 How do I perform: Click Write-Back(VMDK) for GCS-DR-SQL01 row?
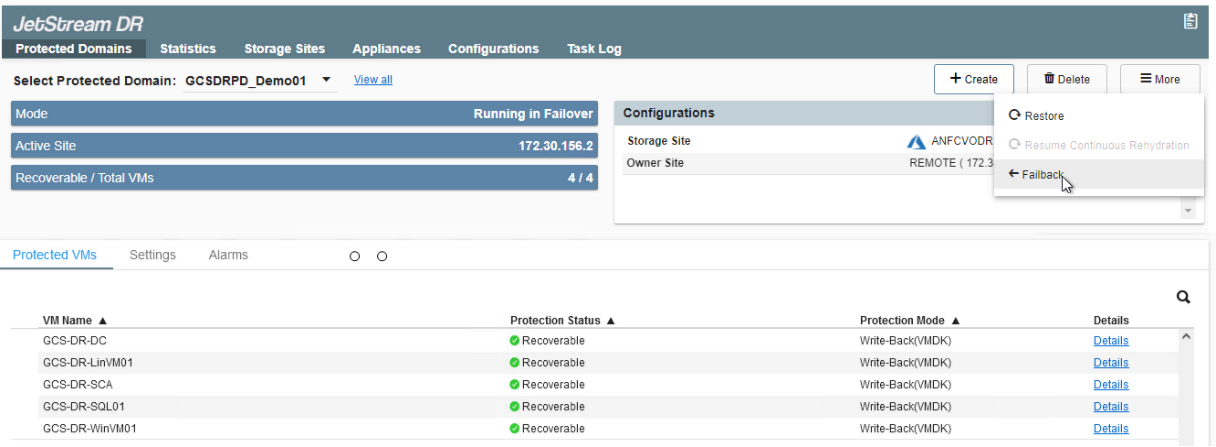pyautogui.click(x=904, y=407)
